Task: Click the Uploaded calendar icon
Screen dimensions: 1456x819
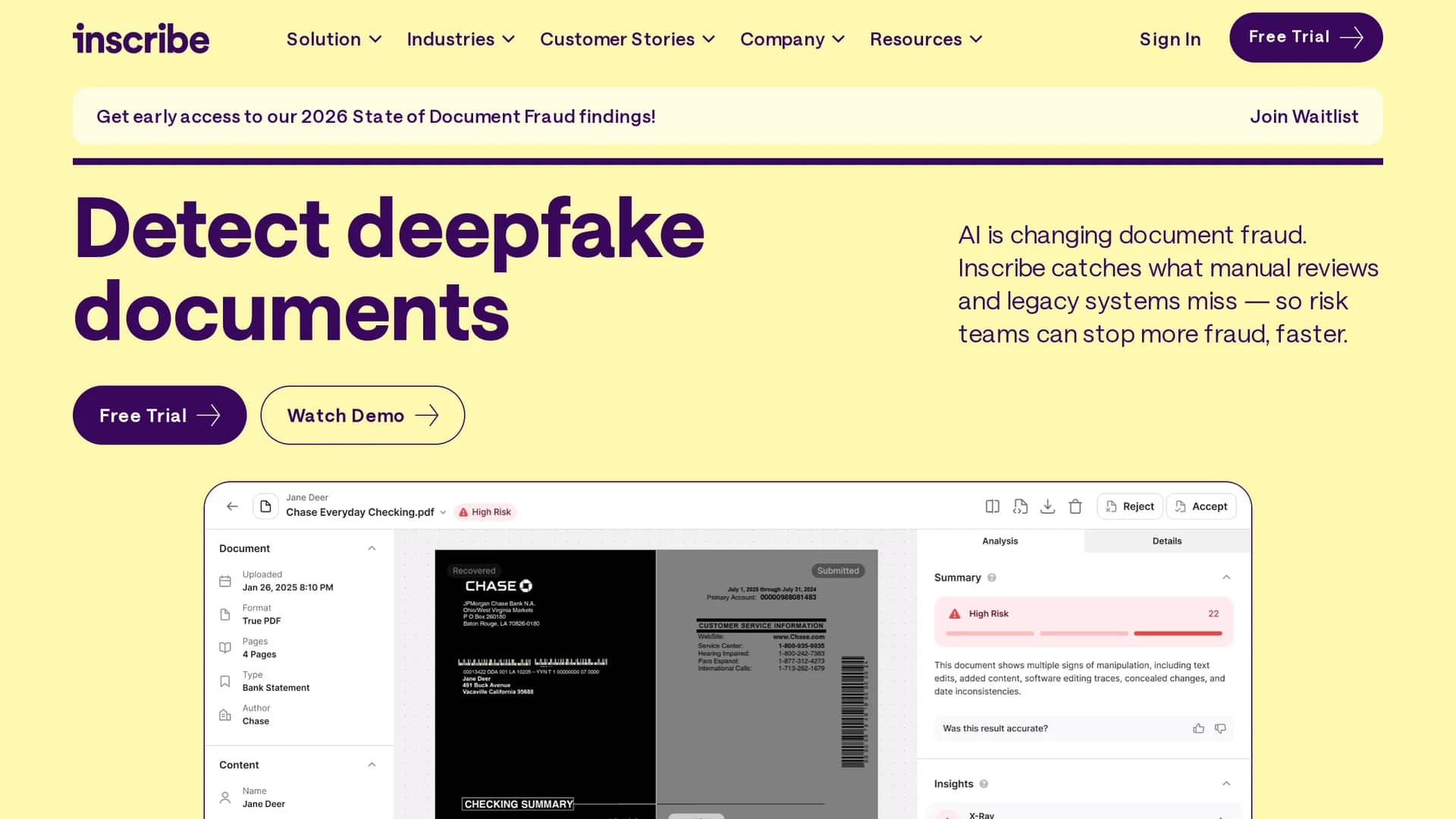Action: click(x=225, y=581)
